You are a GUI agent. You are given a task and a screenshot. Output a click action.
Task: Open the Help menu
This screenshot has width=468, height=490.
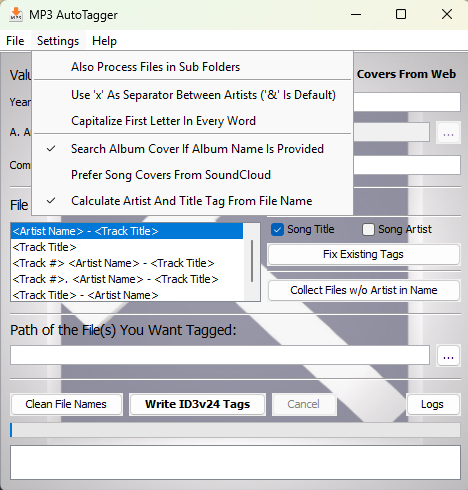pos(104,41)
